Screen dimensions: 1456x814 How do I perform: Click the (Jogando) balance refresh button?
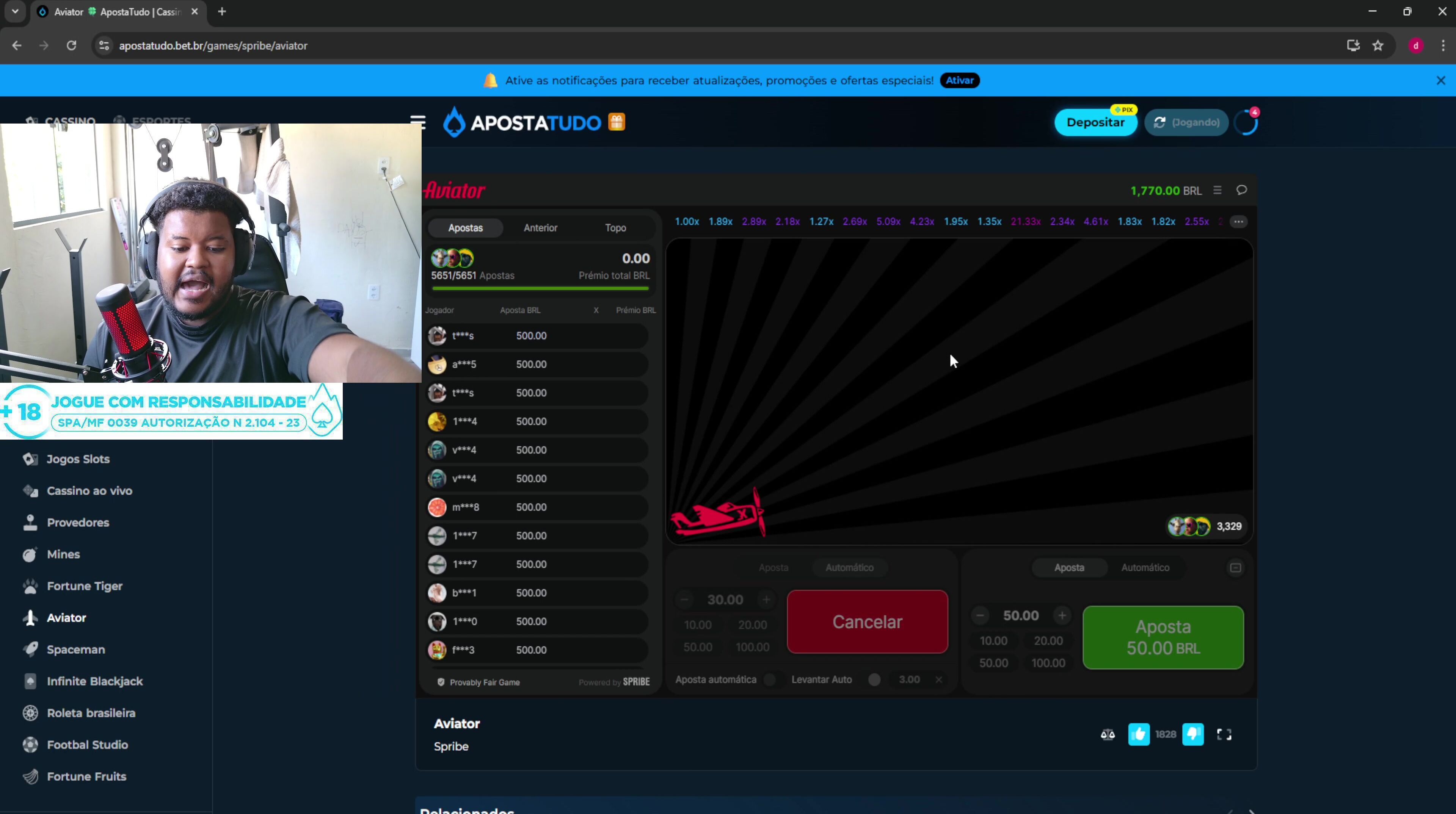pyautogui.click(x=1186, y=122)
